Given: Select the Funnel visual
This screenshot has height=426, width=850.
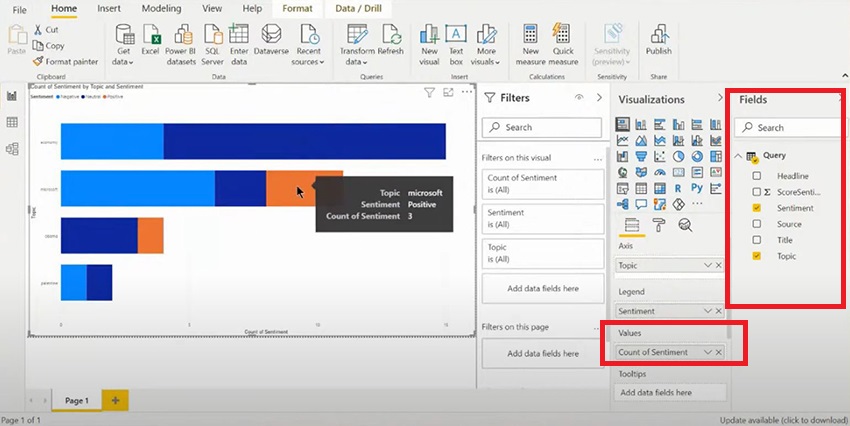Looking at the screenshot, I should tap(641, 157).
